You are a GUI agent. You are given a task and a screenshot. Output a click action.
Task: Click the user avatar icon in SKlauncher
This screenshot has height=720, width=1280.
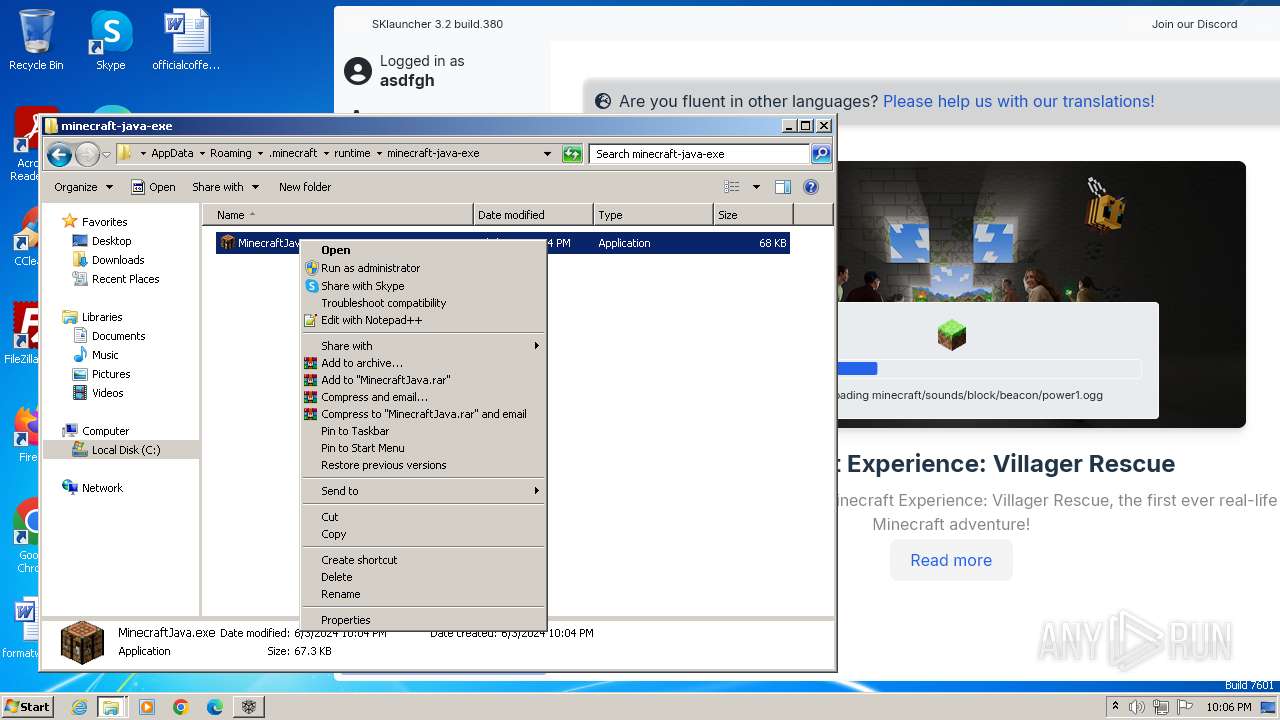click(358, 71)
